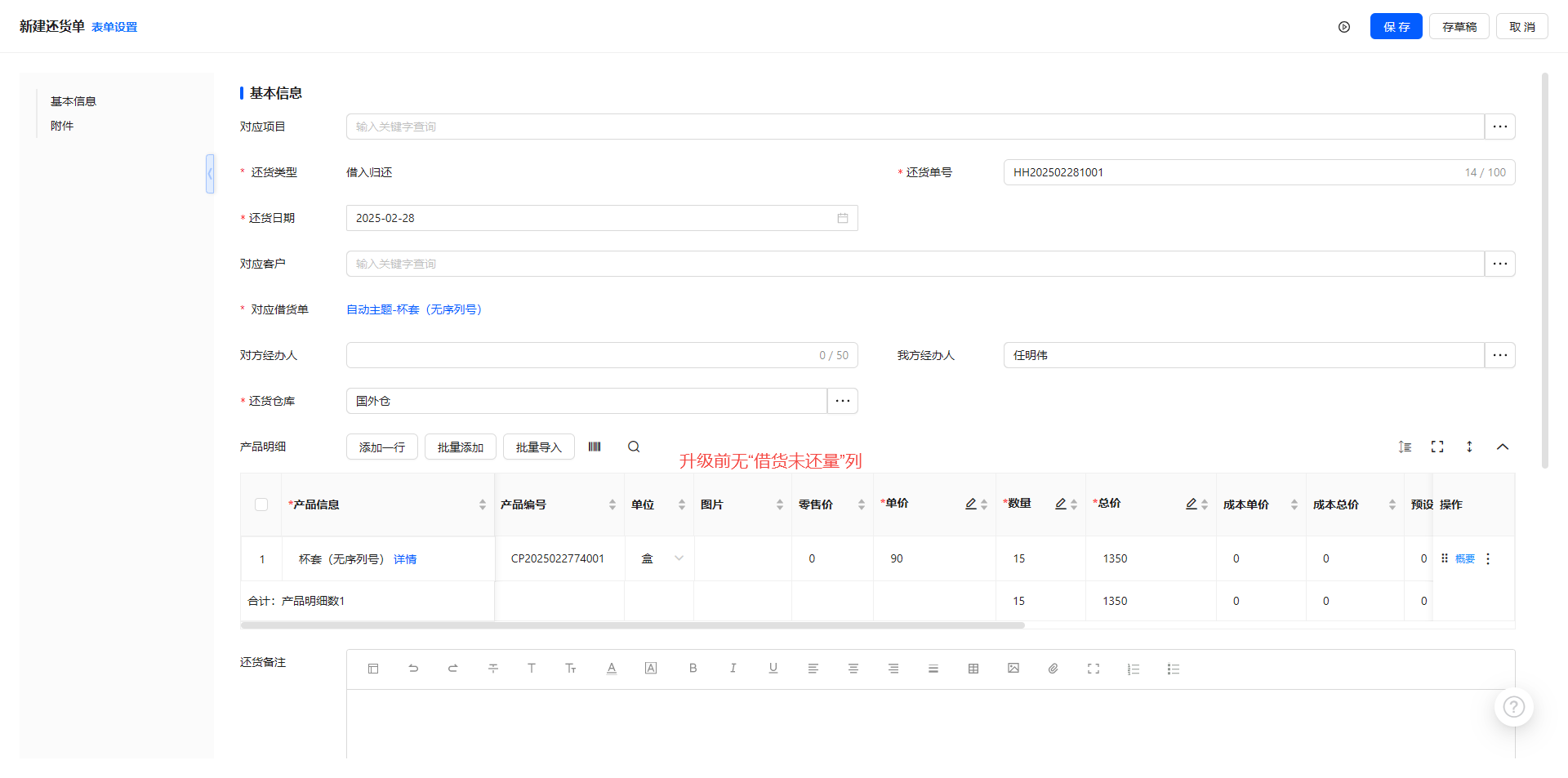Toggle italic formatting in remarks editor
Viewport: 1568px width, 778px height.
[733, 669]
